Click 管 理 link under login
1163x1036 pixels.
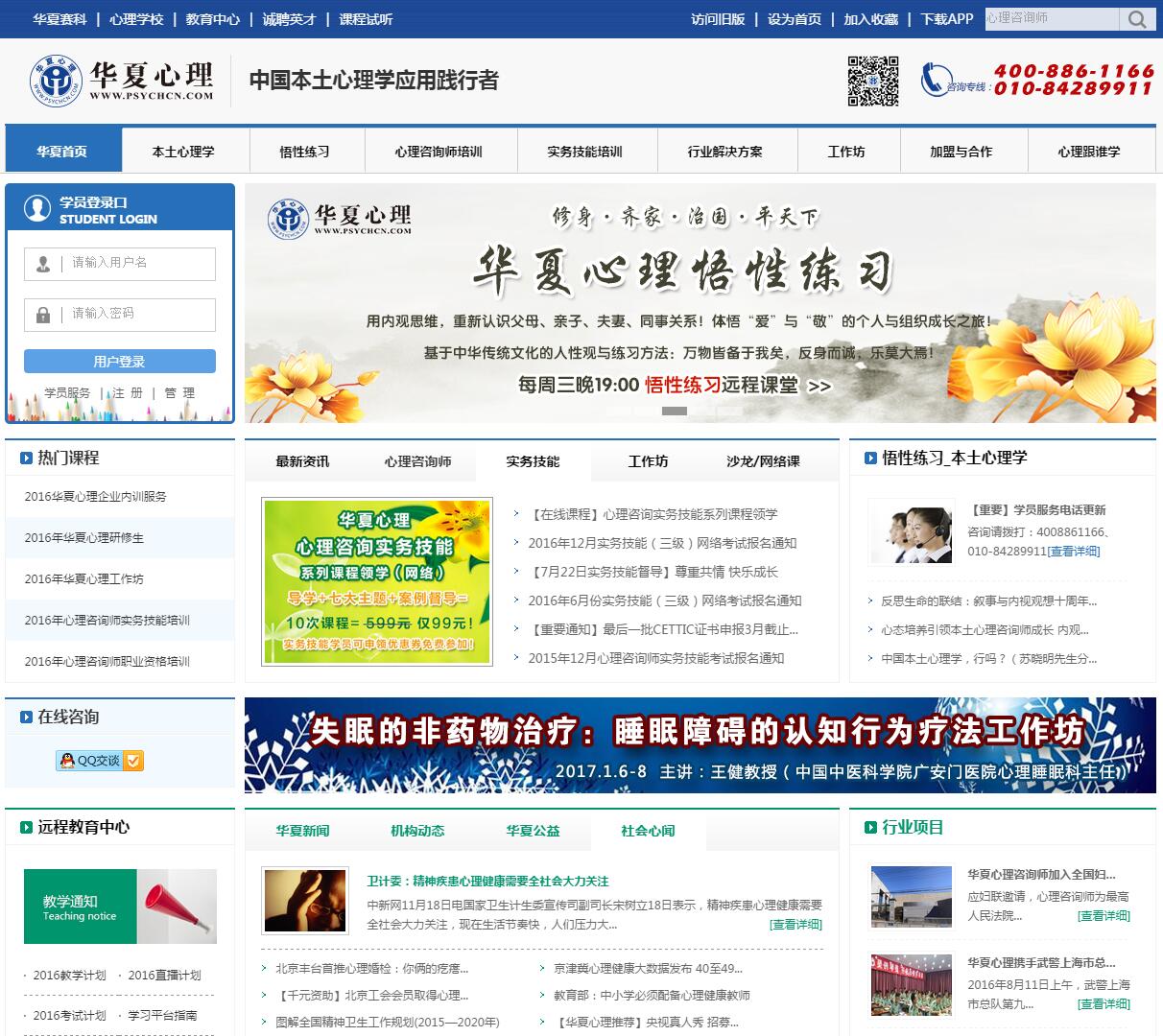179,393
